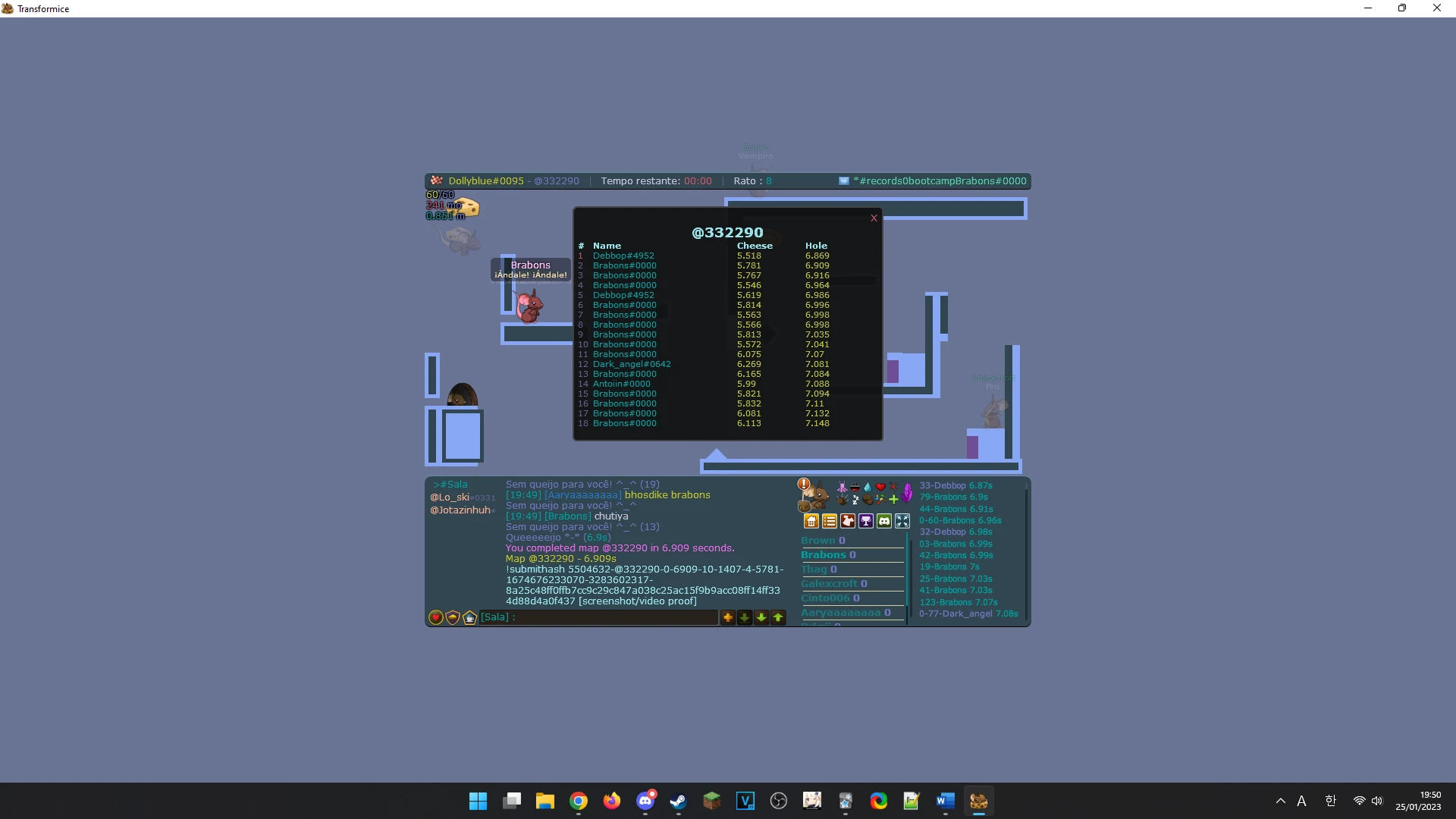The image size is (1456, 819).
Task: Open the green Discord icon in game
Action: pos(884,521)
